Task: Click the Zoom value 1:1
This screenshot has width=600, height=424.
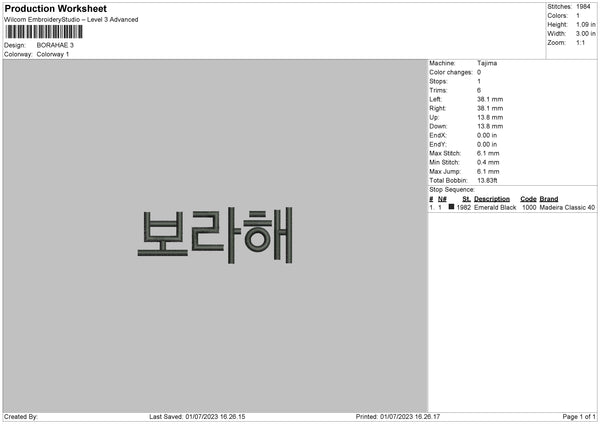Action: click(580, 43)
